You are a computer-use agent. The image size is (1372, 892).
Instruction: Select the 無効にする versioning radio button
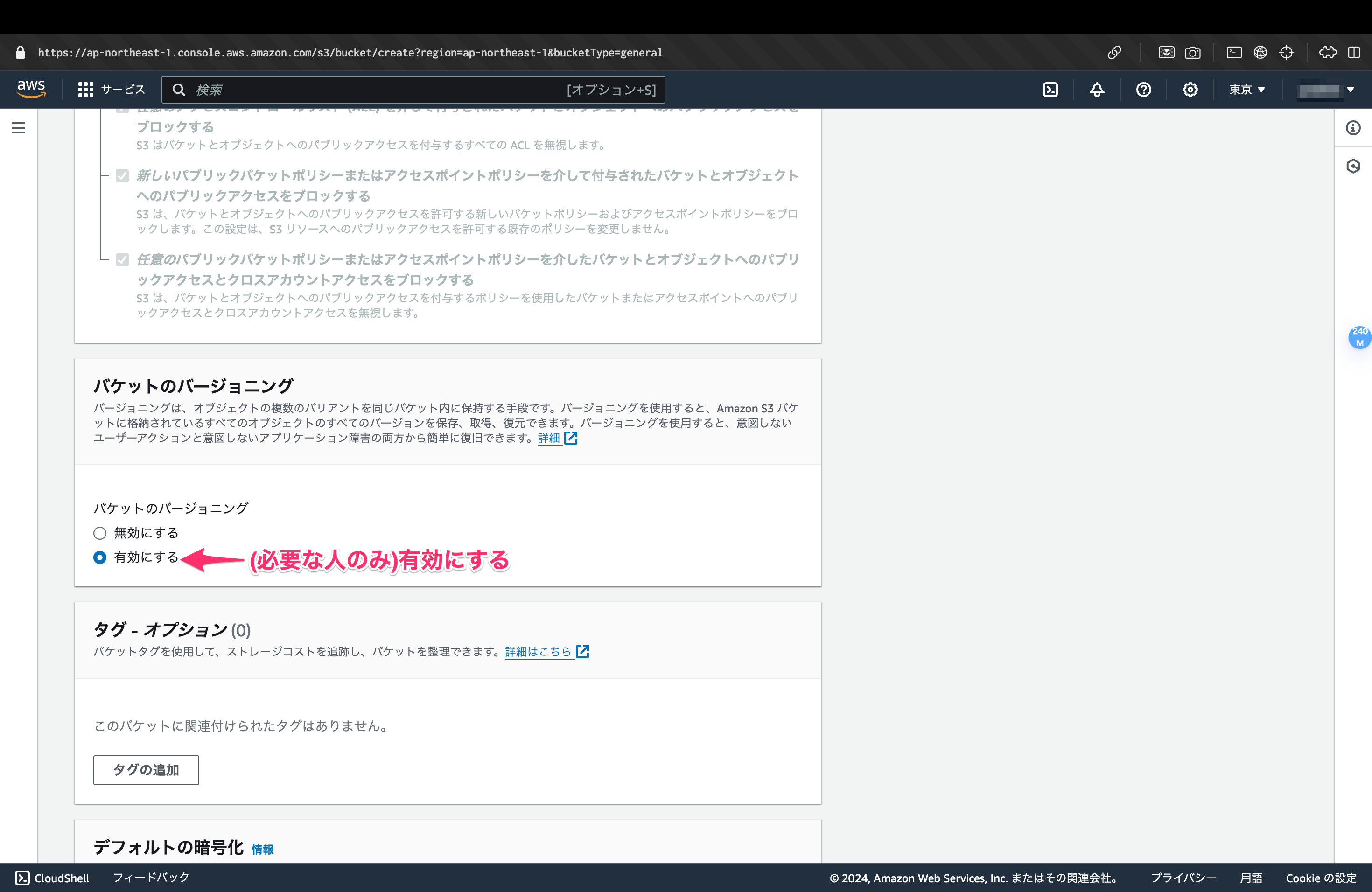tap(100, 532)
